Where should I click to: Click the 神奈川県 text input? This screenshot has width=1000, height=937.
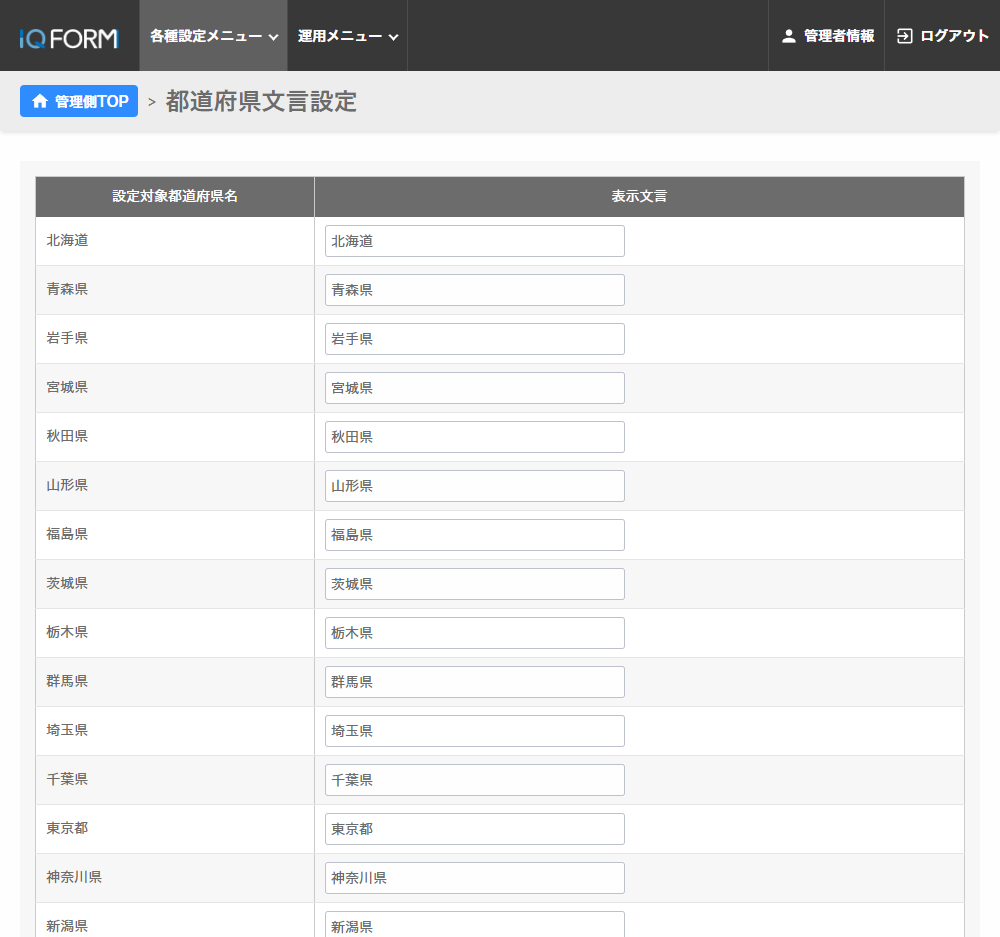point(474,878)
